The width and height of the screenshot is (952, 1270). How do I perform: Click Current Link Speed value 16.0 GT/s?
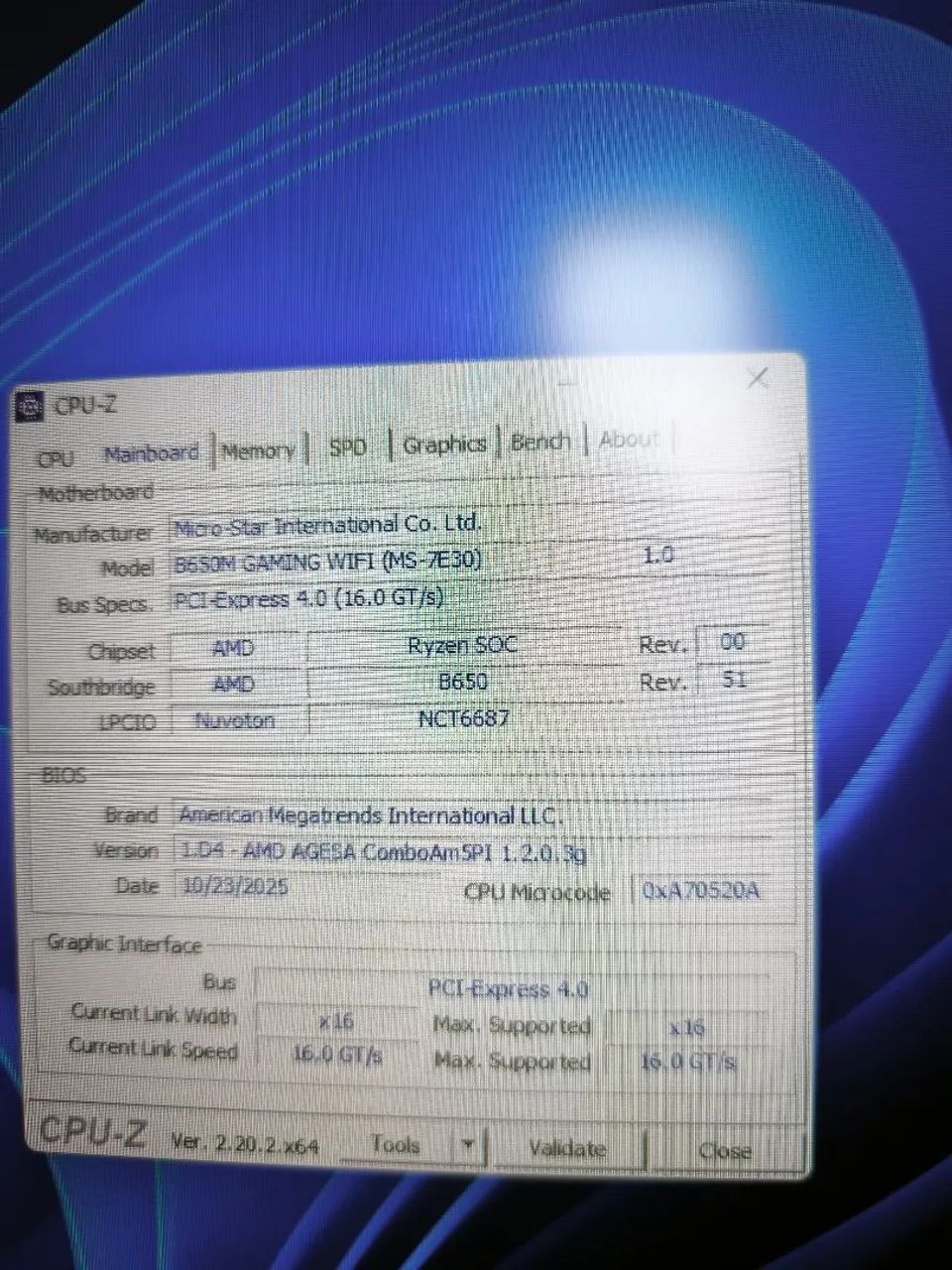point(337,1055)
